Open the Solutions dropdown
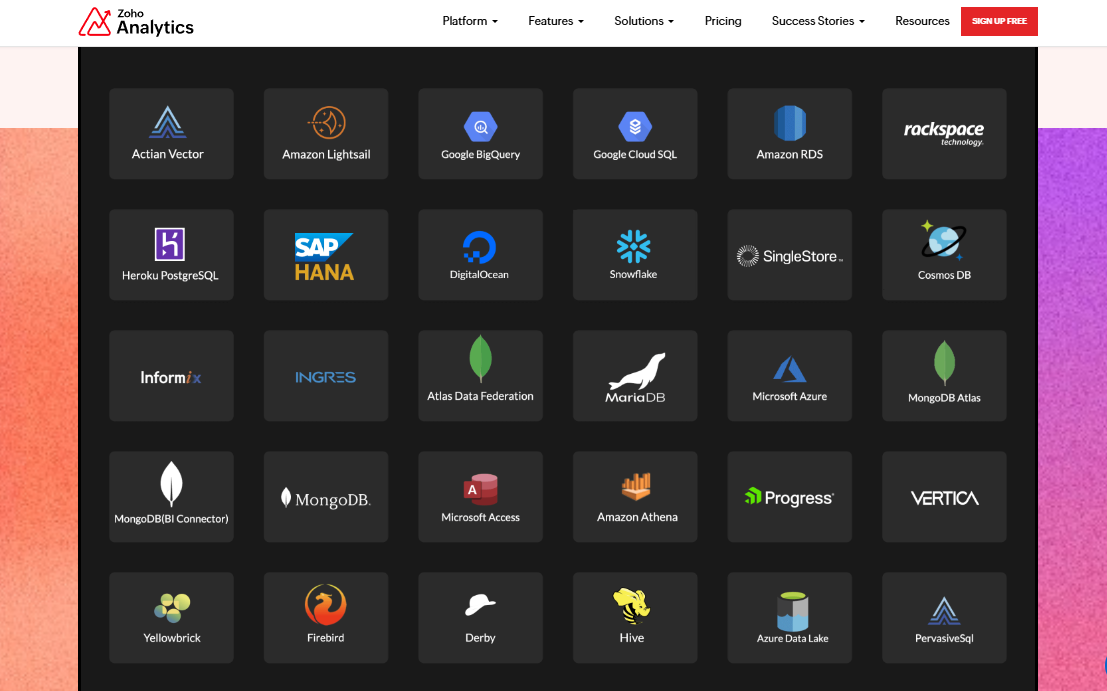 [644, 21]
